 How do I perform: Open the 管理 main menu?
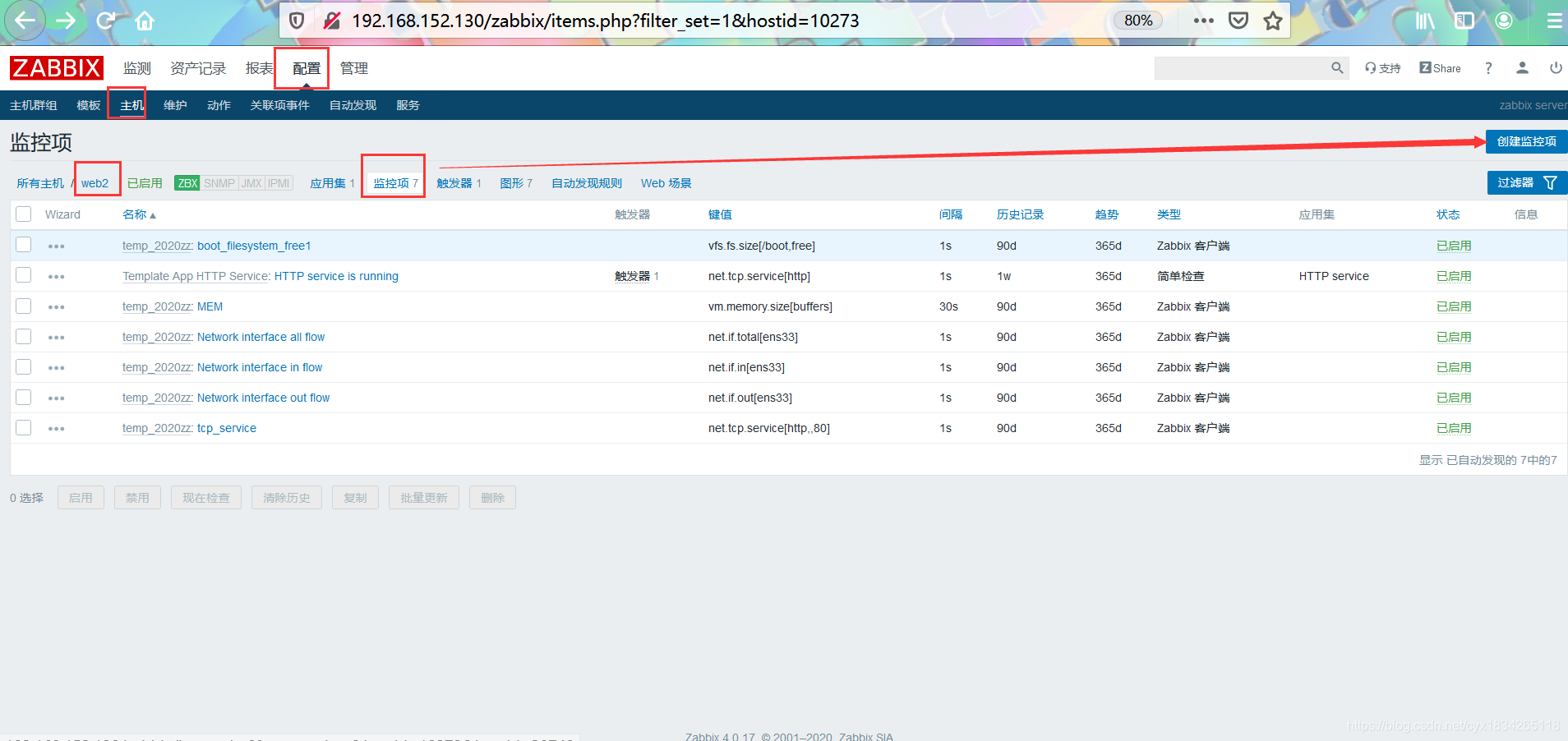point(354,68)
